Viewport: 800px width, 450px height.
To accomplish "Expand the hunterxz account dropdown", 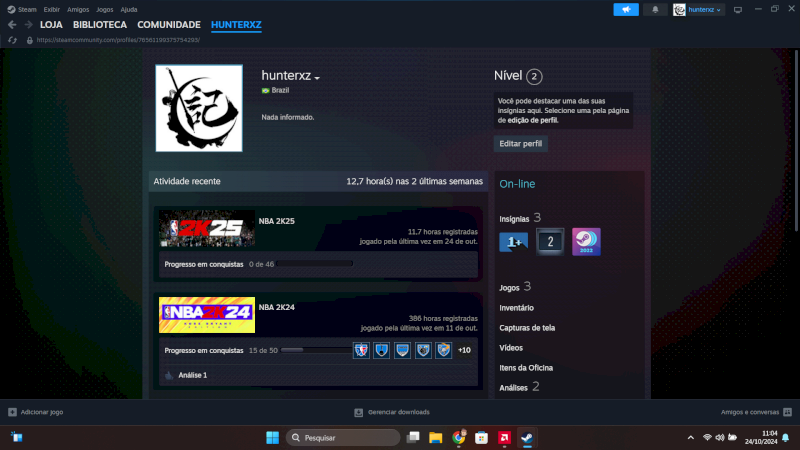I will tap(698, 9).
